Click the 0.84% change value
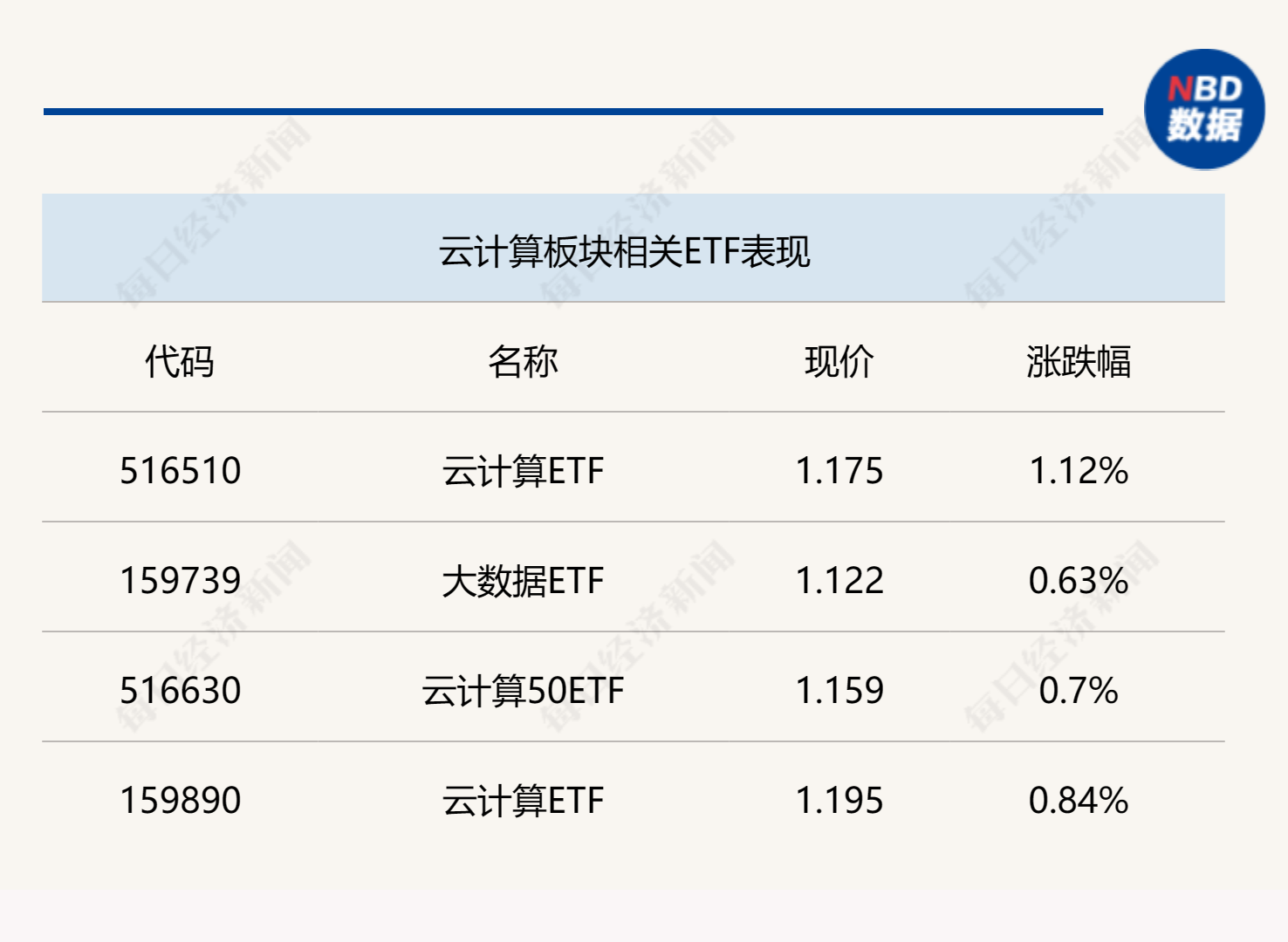 click(x=1079, y=801)
